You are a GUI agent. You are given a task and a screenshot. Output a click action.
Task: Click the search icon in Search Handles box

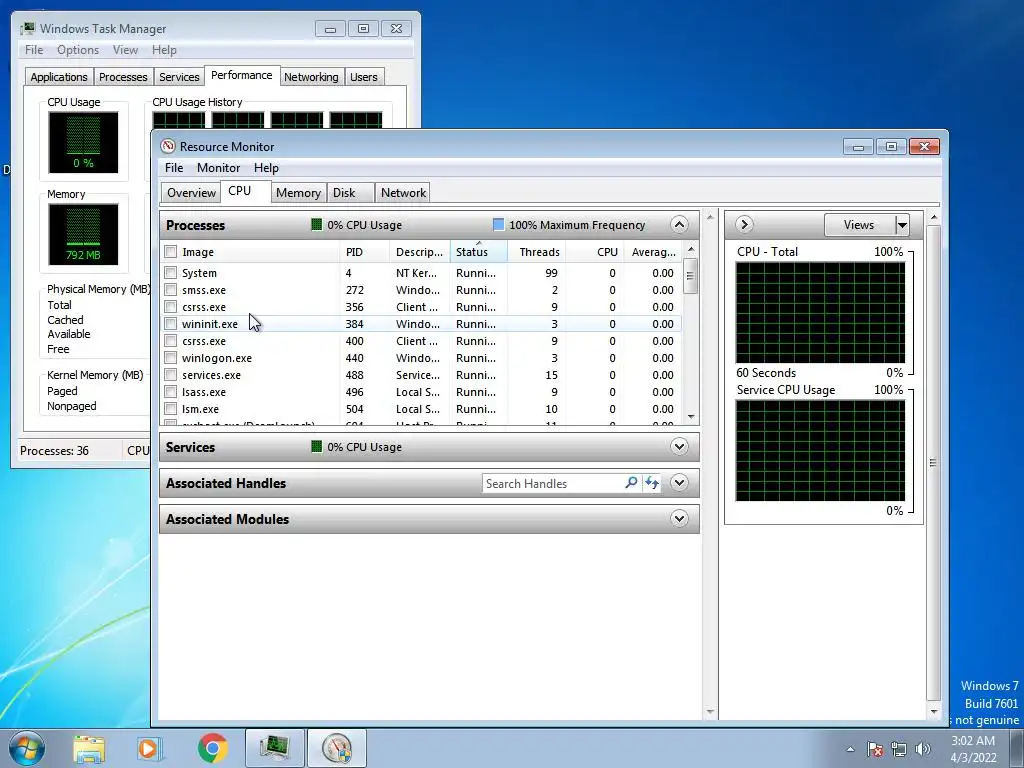pos(631,483)
